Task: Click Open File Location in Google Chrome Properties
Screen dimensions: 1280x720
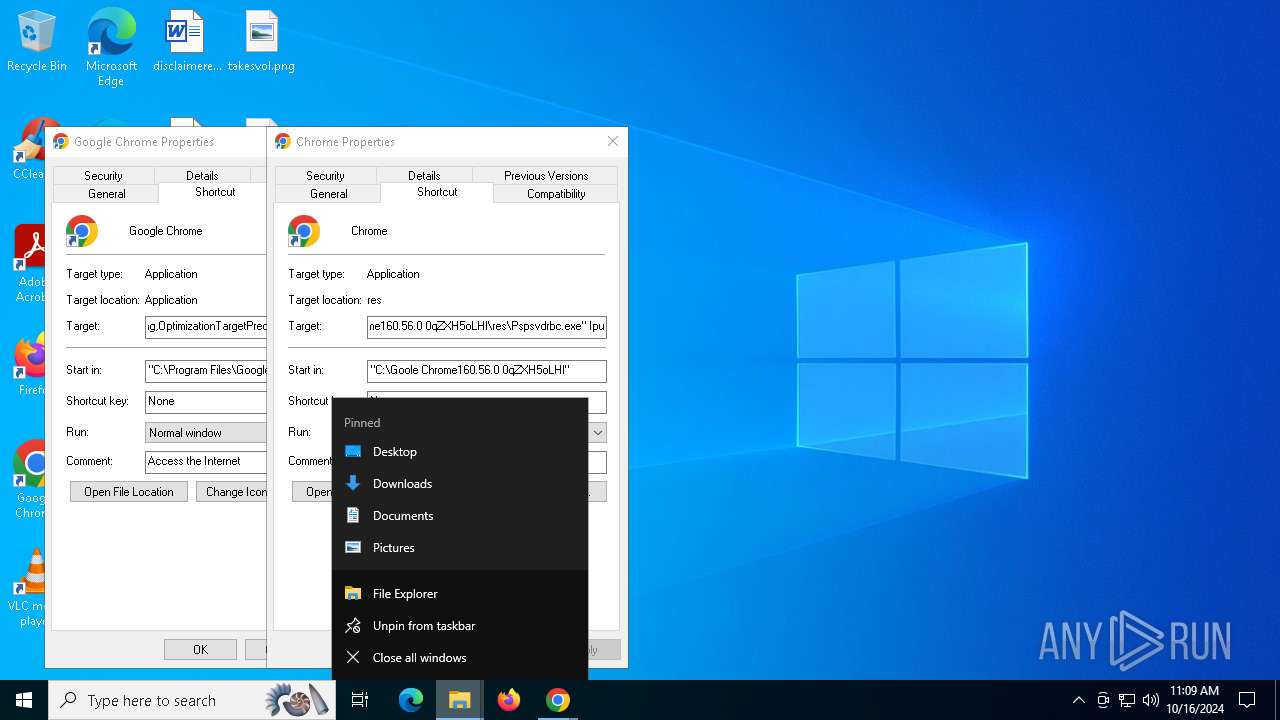Action: coord(129,492)
